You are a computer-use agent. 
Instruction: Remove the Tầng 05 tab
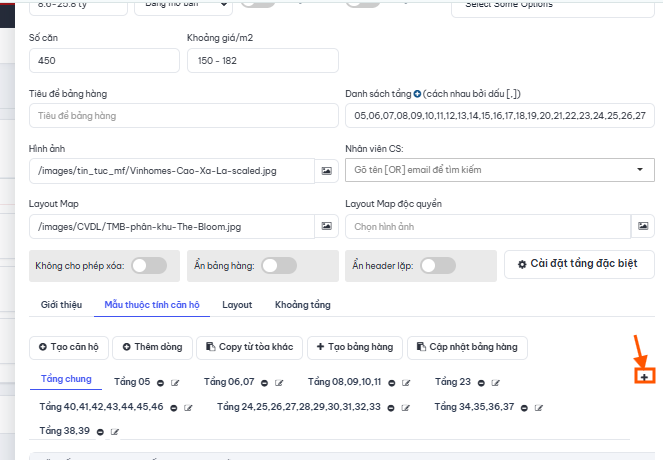tap(160, 383)
